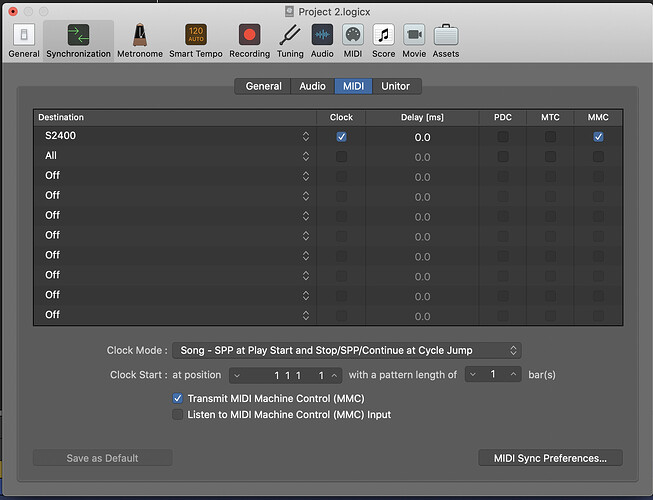
Task: Increase the Clock Start position value
Action: click(x=334, y=376)
